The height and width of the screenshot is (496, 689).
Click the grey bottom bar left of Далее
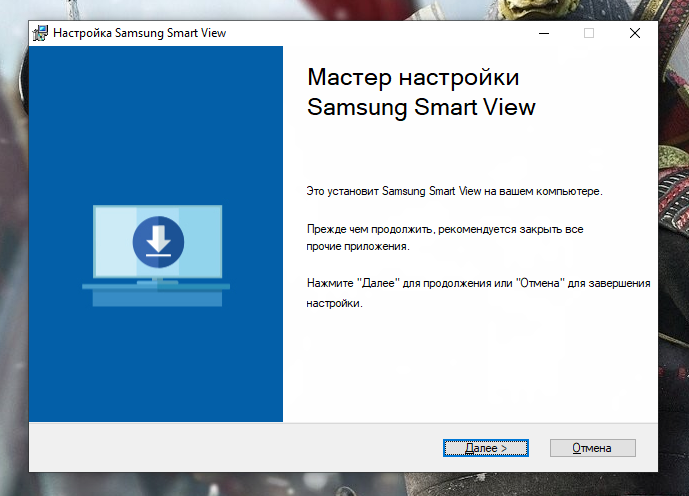[x=230, y=447]
